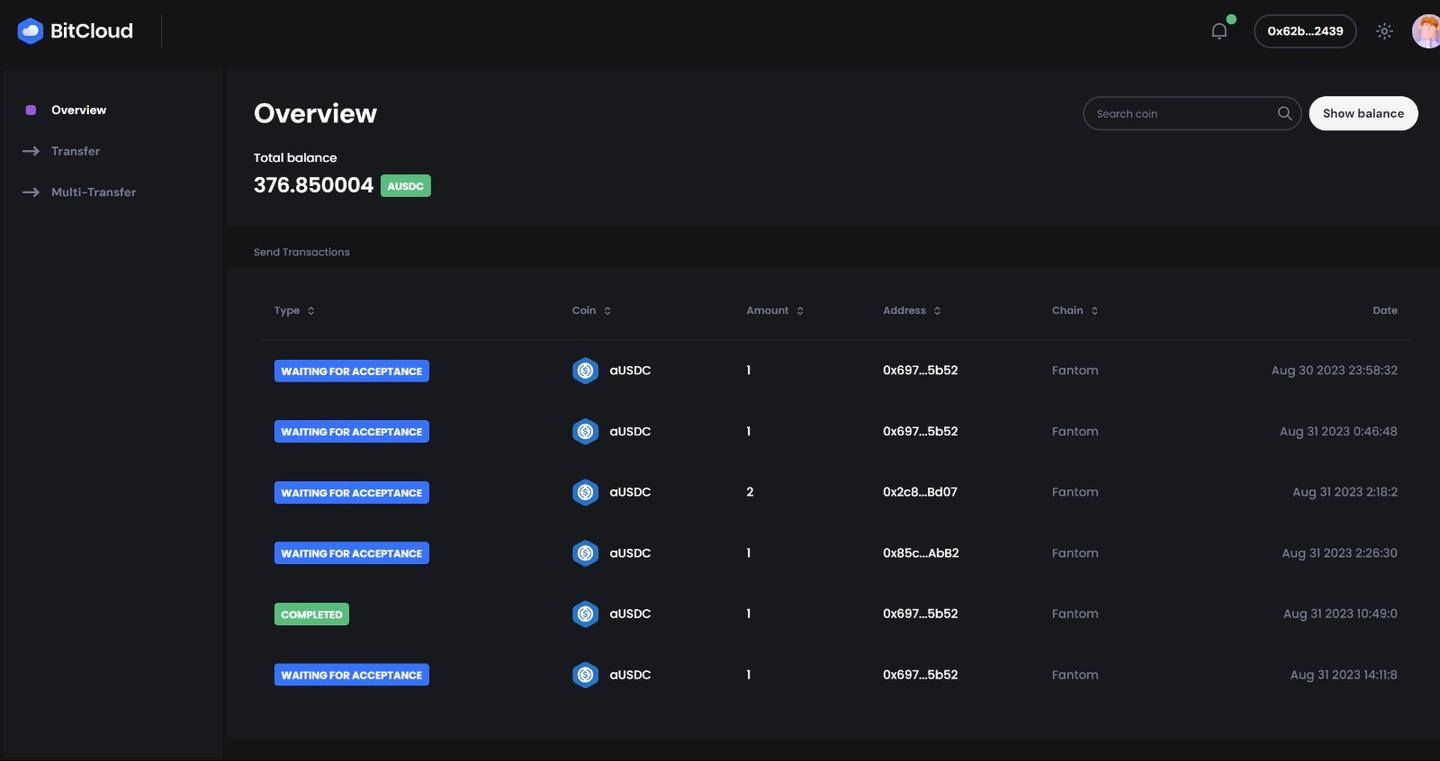Image resolution: width=1440 pixels, height=761 pixels.
Task: Click date Aug 31 2023 2:26:30
Action: click(x=1340, y=553)
